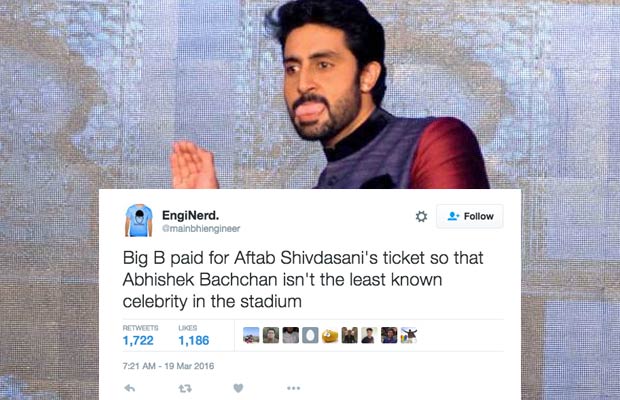The height and width of the screenshot is (400, 620).
Task: Open EngiNerd's blue t-shirt profile picture
Action: tap(138, 221)
